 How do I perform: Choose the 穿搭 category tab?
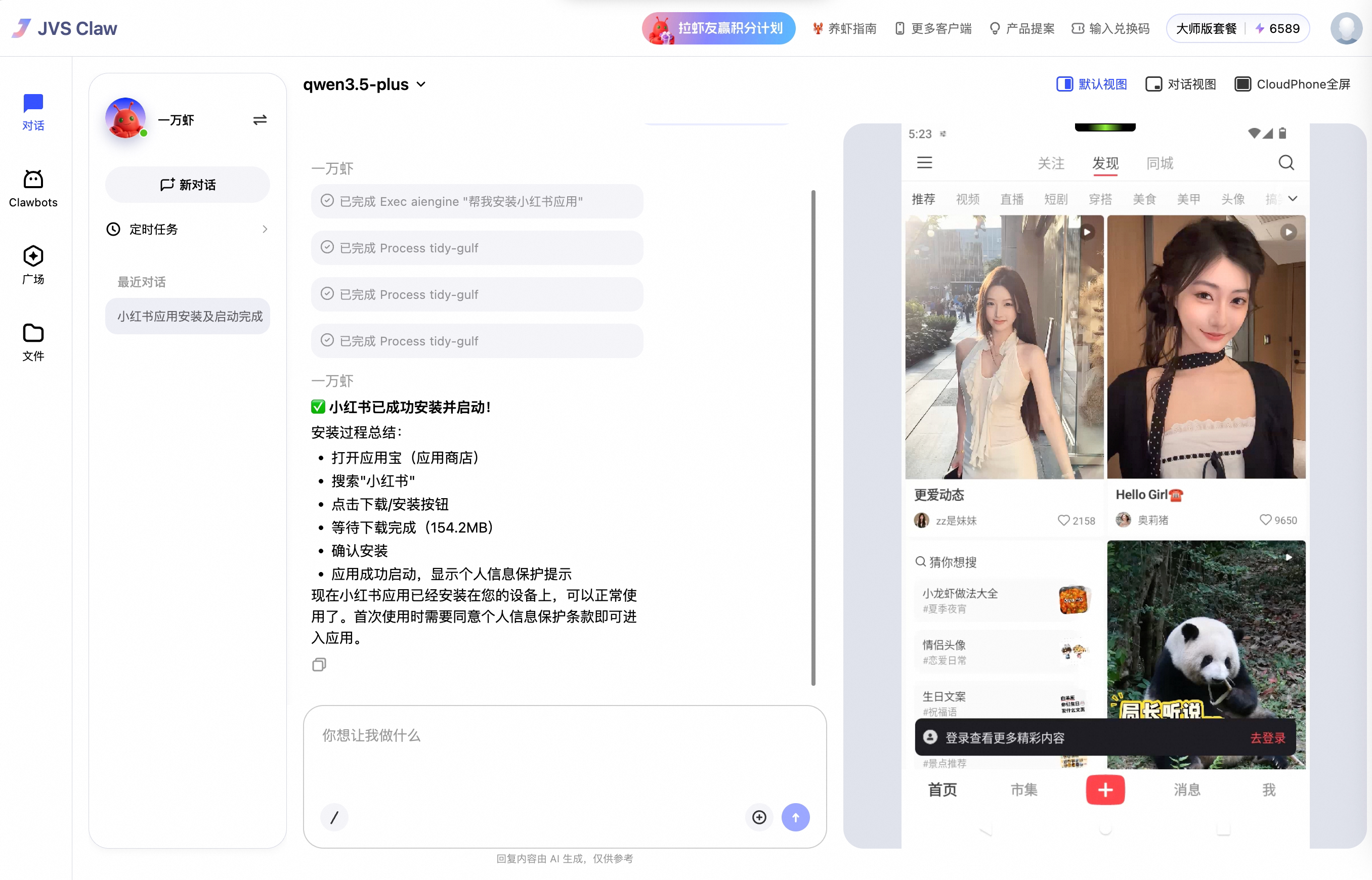(x=1100, y=199)
